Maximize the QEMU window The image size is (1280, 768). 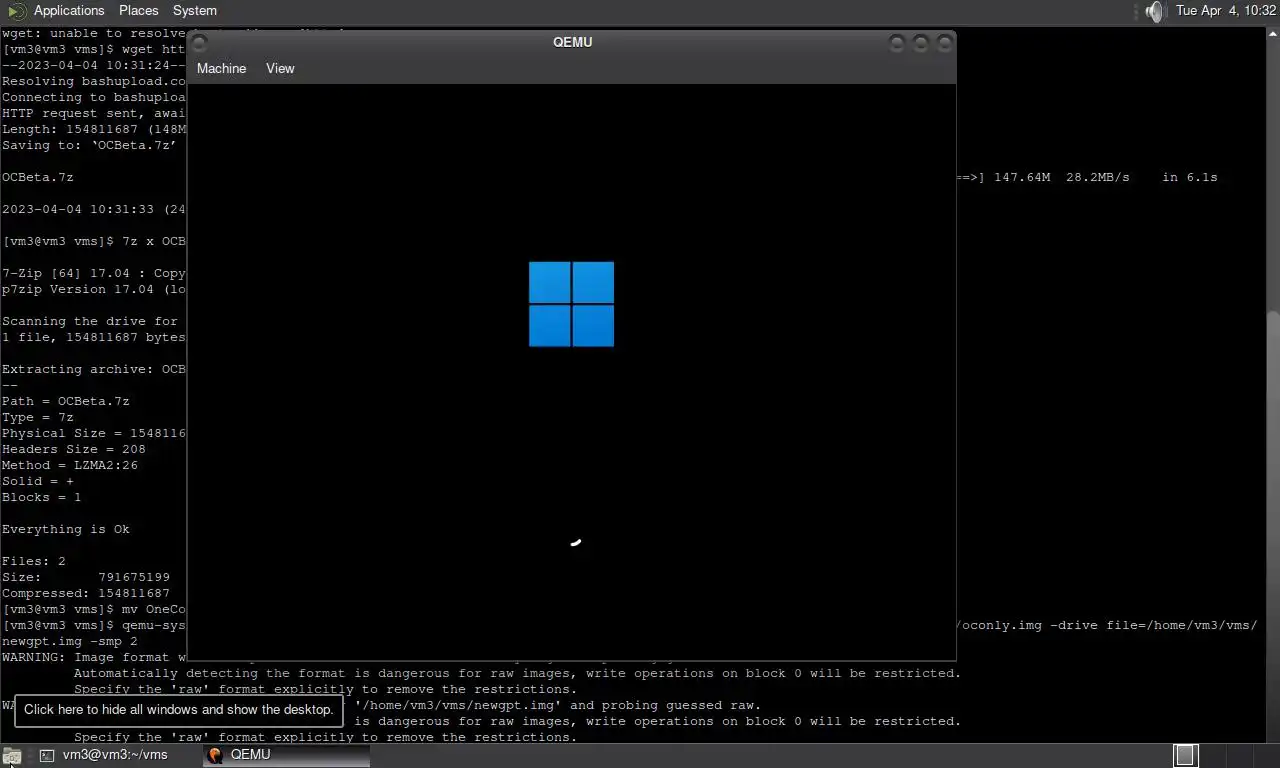[x=920, y=43]
